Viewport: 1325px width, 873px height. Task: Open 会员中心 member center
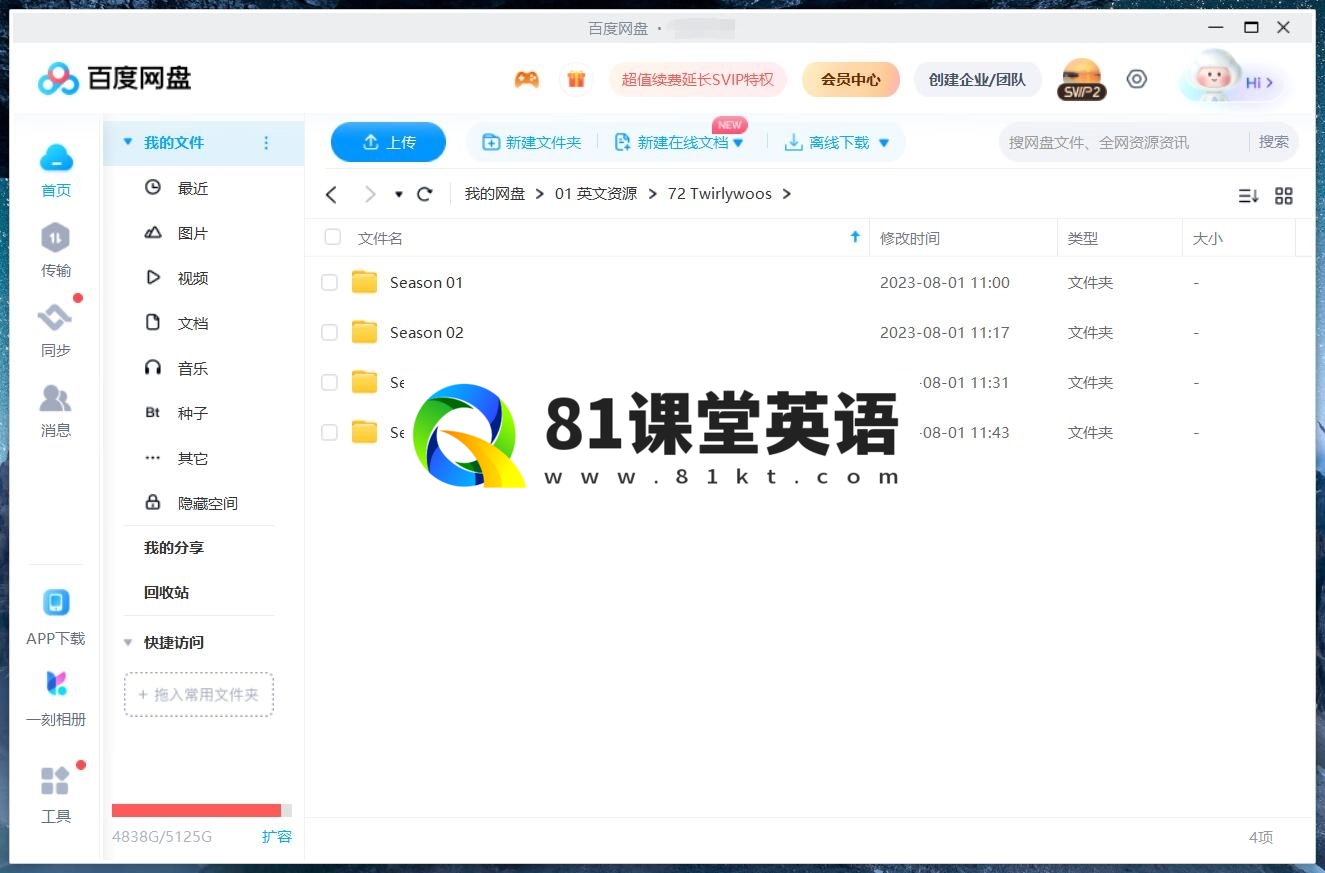coord(851,79)
